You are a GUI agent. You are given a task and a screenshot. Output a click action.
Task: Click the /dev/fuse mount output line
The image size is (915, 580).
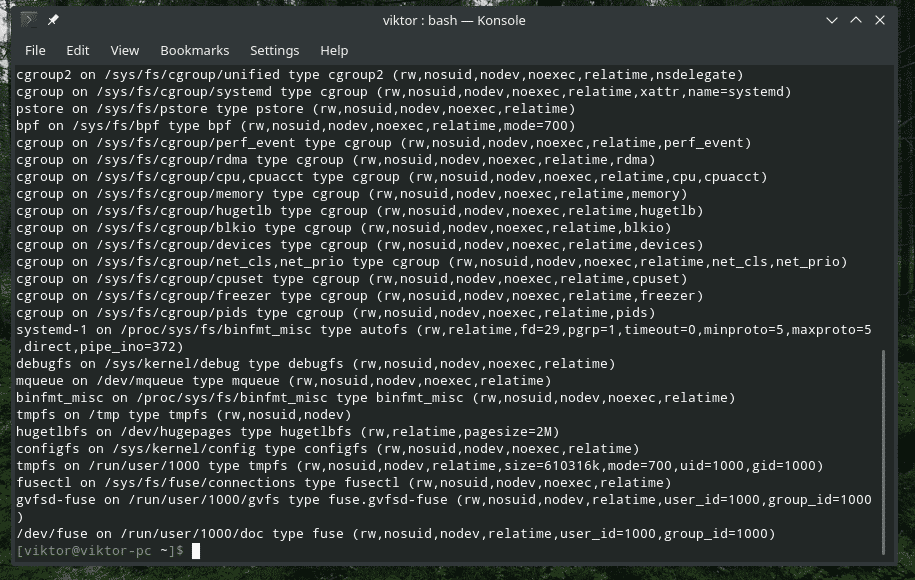click(396, 534)
